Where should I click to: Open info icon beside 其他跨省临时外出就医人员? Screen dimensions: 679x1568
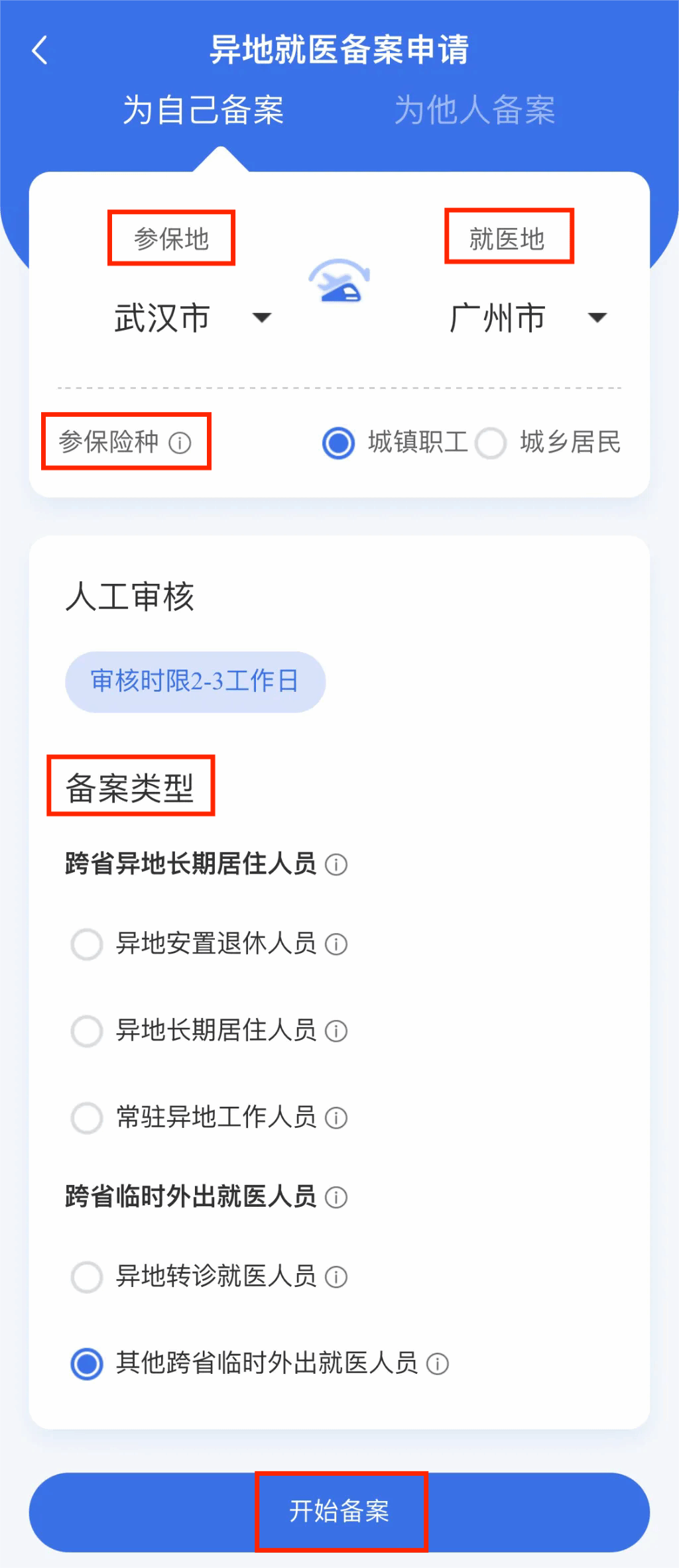tap(438, 1364)
